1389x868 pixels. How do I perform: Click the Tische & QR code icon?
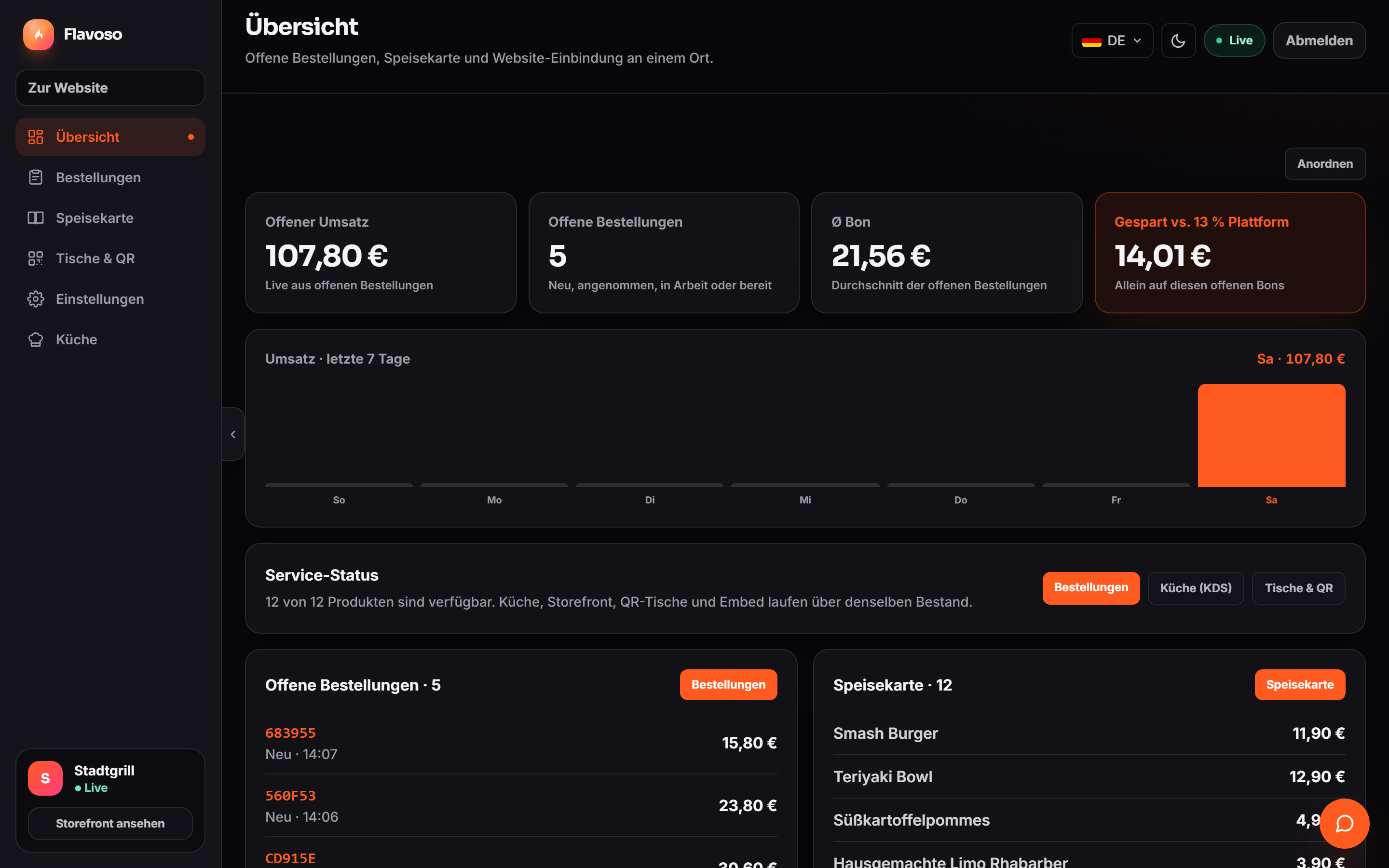[x=36, y=258]
